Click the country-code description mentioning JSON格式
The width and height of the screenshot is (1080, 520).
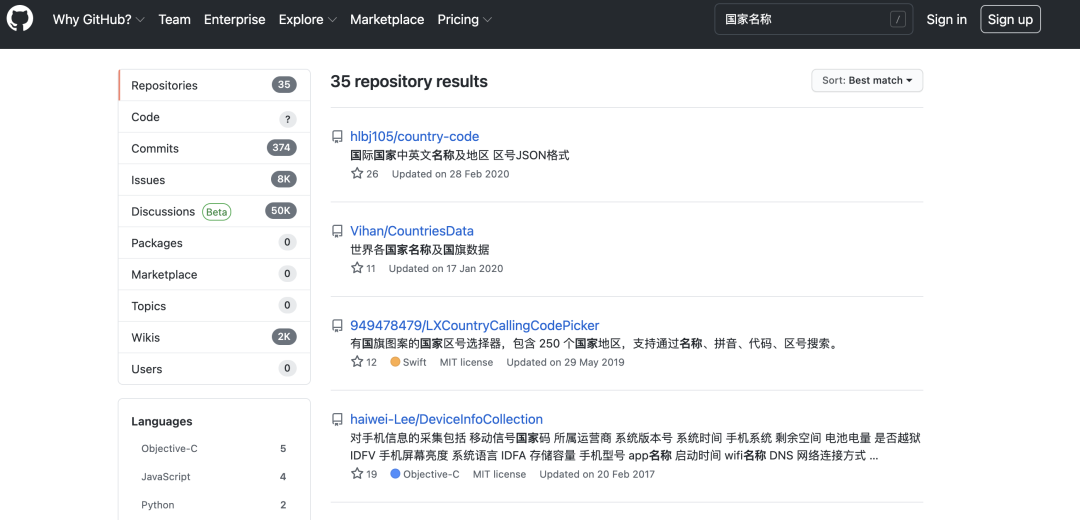point(459,155)
